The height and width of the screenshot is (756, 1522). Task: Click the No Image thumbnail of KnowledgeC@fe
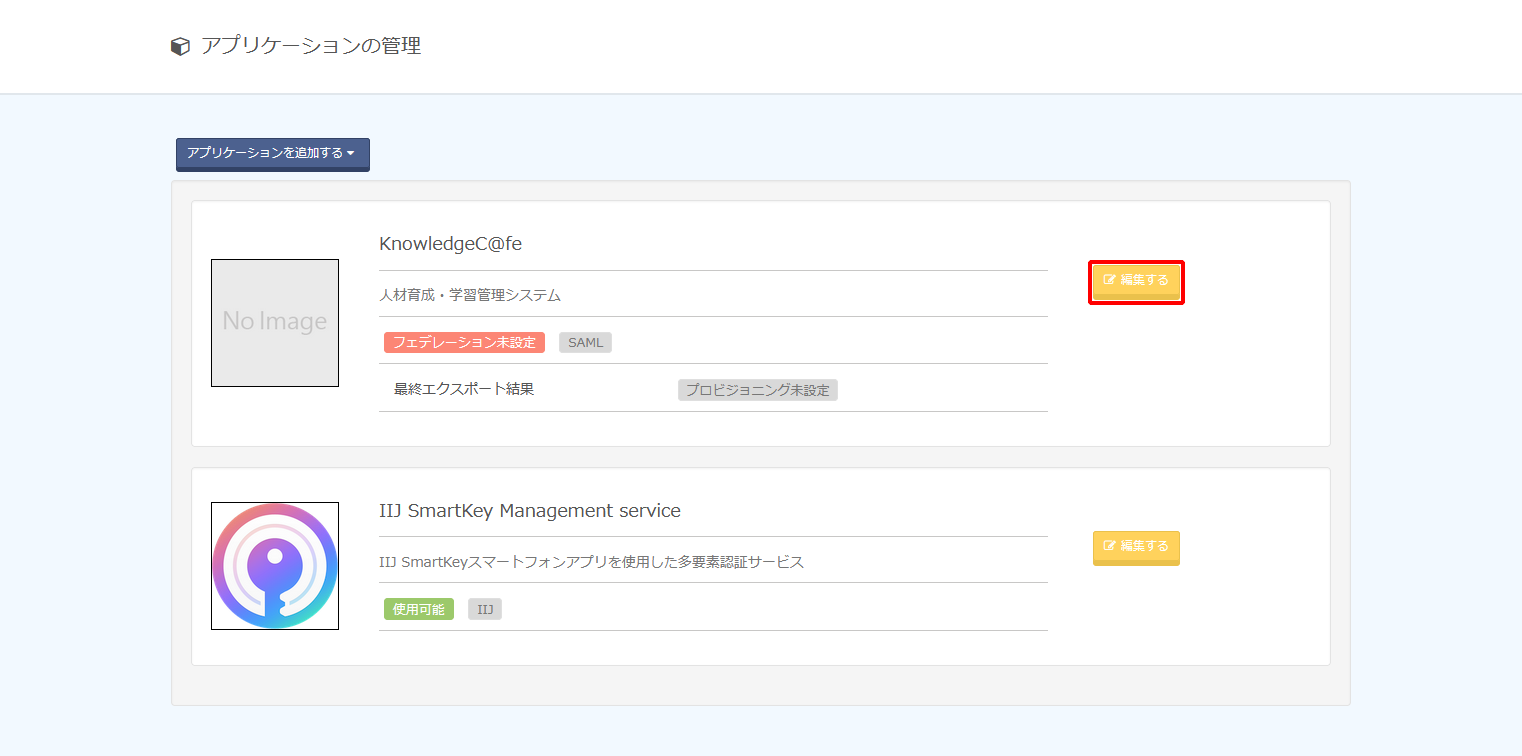pos(275,323)
